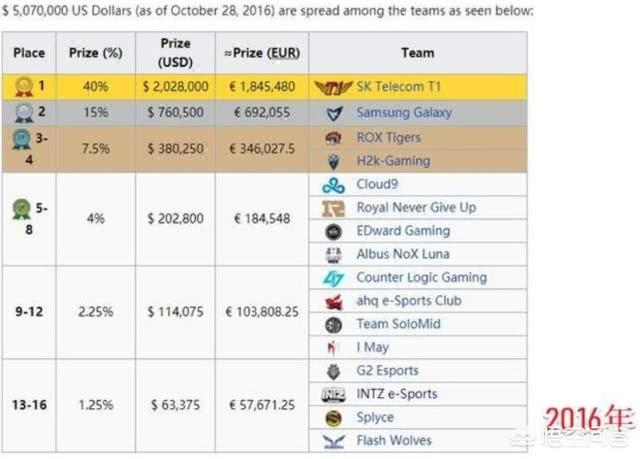Click the SK Telecom T1 team logo
This screenshot has height=459, width=640.
333,87
